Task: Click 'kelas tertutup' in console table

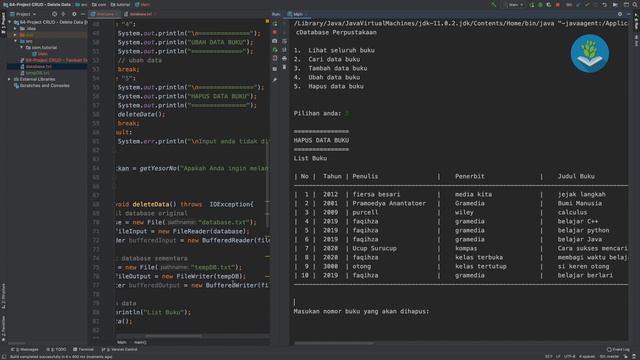Action: (481, 266)
